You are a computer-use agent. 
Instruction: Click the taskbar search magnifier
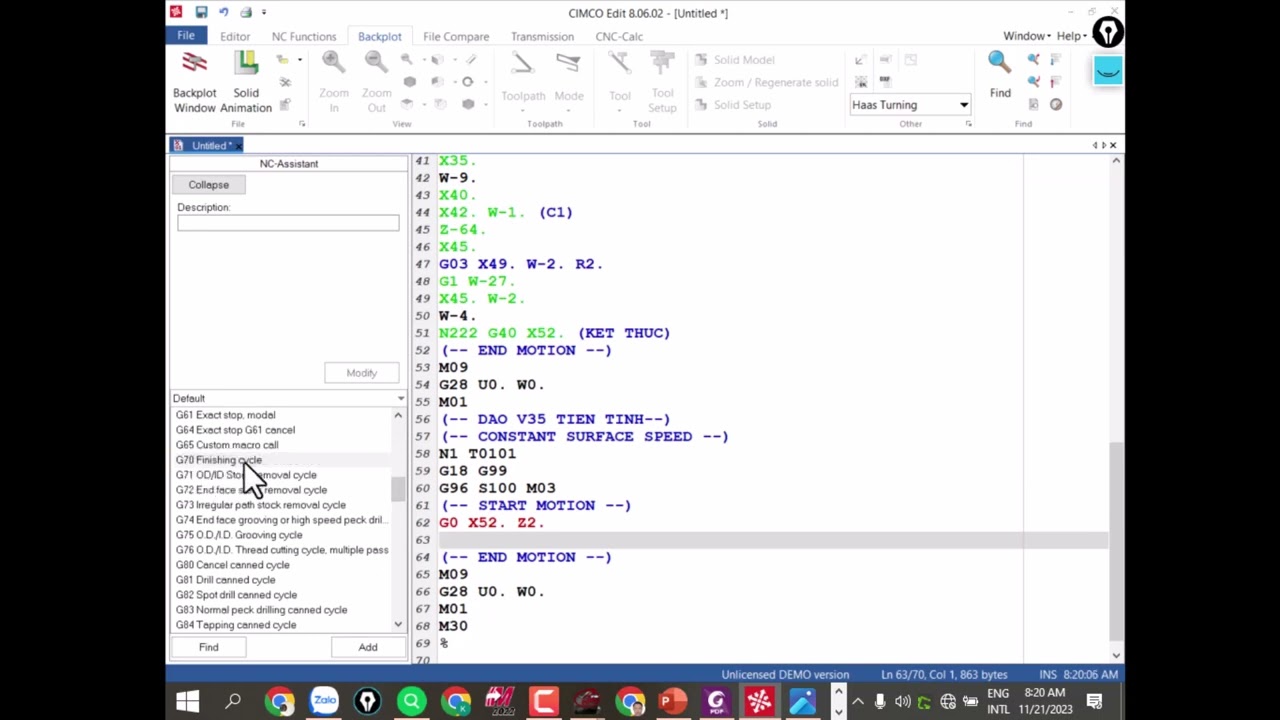[x=233, y=701]
